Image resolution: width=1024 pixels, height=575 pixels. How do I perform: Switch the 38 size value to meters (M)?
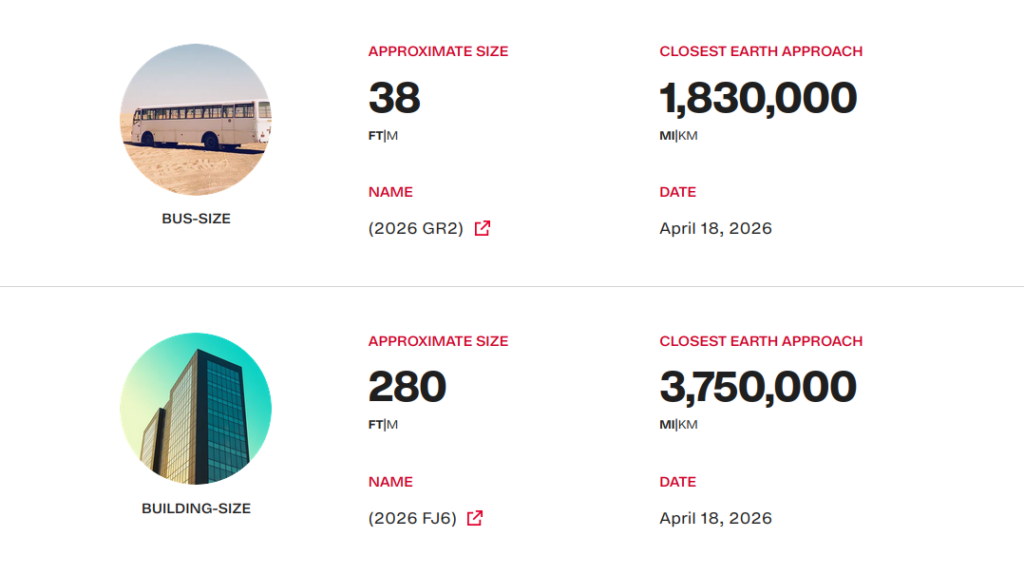(x=392, y=136)
